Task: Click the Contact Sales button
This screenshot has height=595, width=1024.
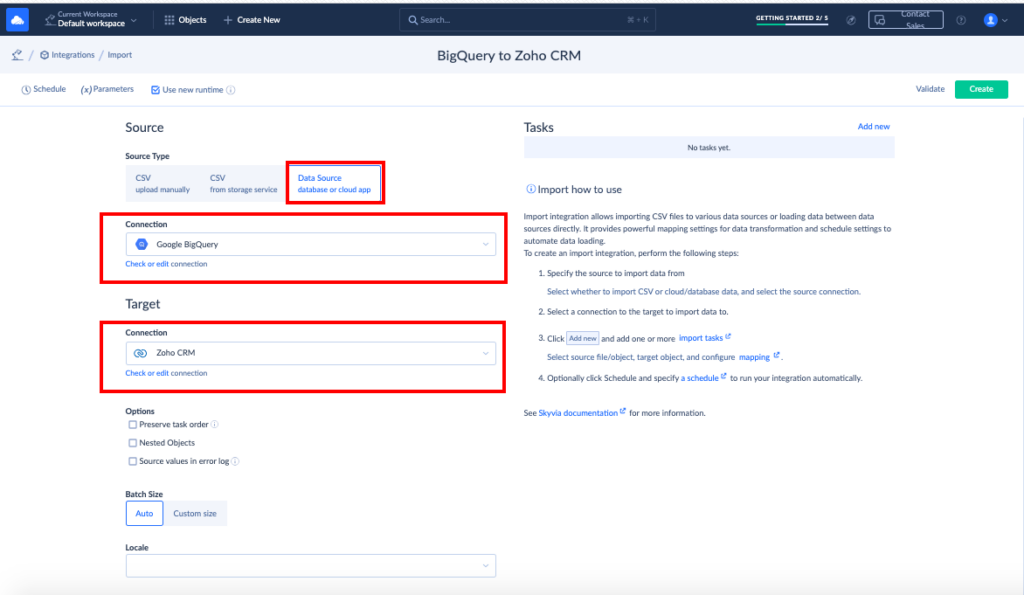Action: click(x=905, y=20)
